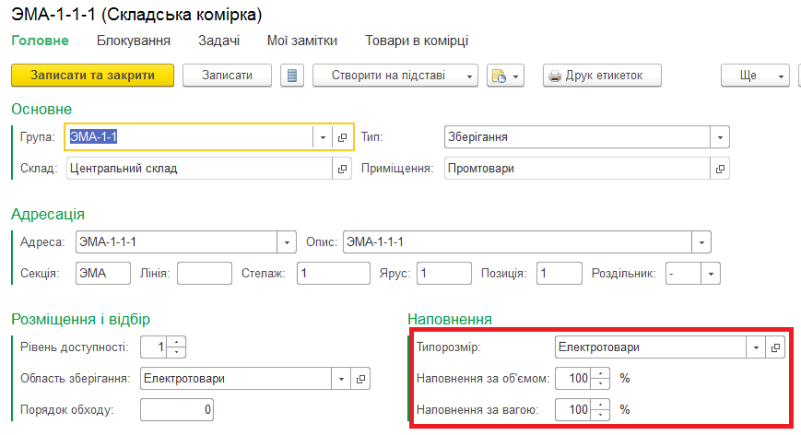
Task: Switch to the Блокування tab
Action: 133,40
